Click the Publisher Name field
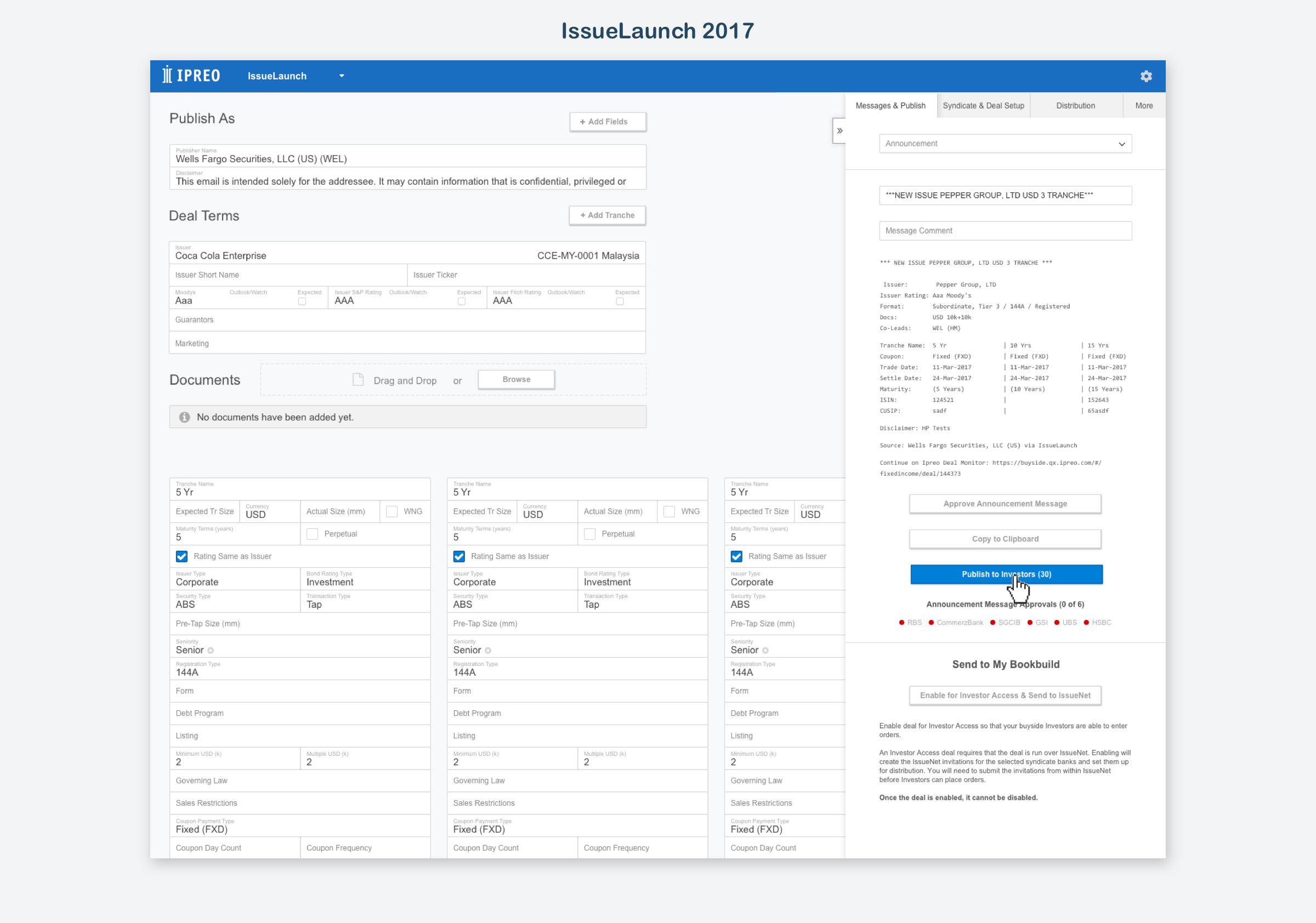Image resolution: width=1316 pixels, height=923 pixels. pos(407,156)
